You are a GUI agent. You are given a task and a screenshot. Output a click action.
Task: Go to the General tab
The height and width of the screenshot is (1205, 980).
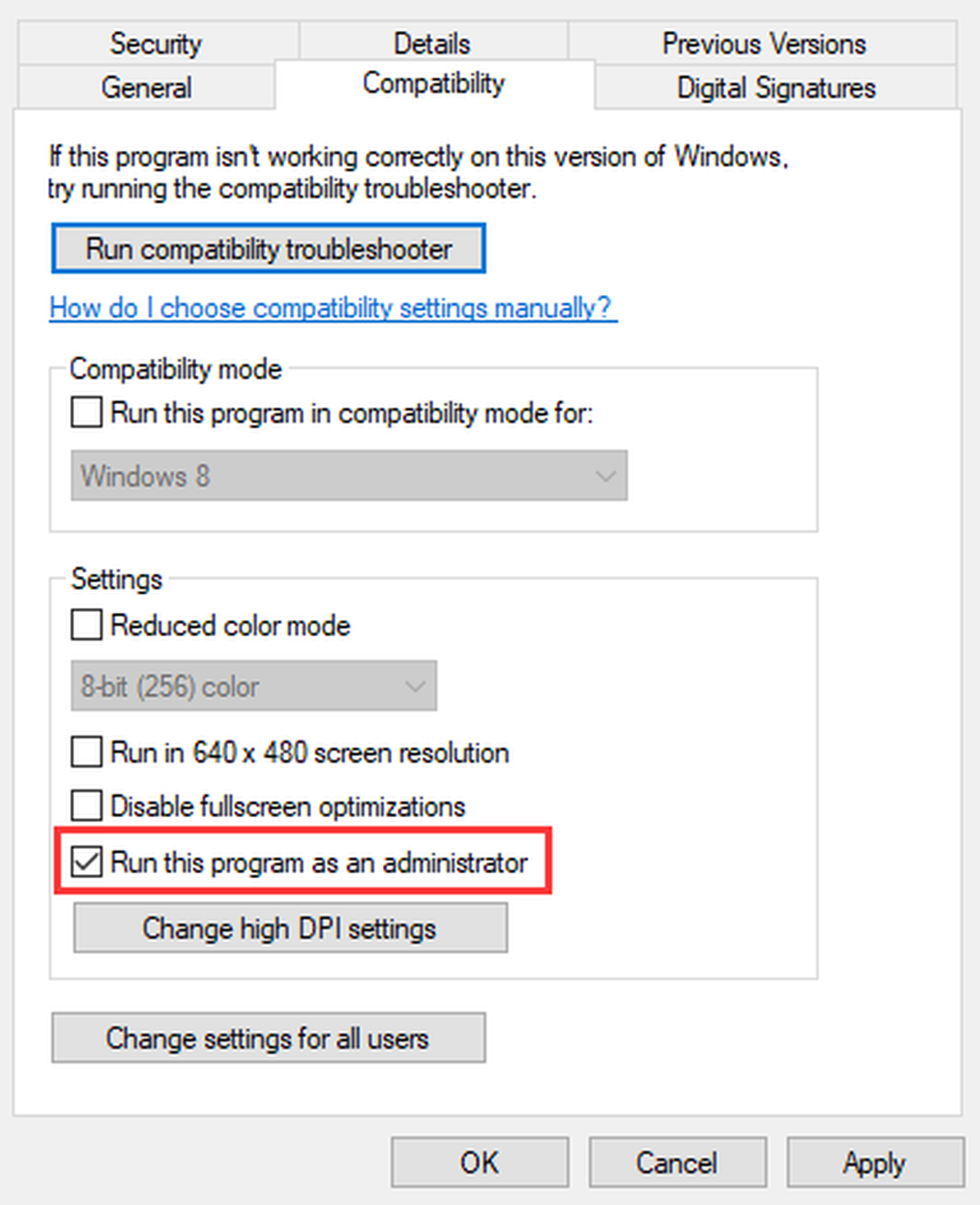click(146, 87)
